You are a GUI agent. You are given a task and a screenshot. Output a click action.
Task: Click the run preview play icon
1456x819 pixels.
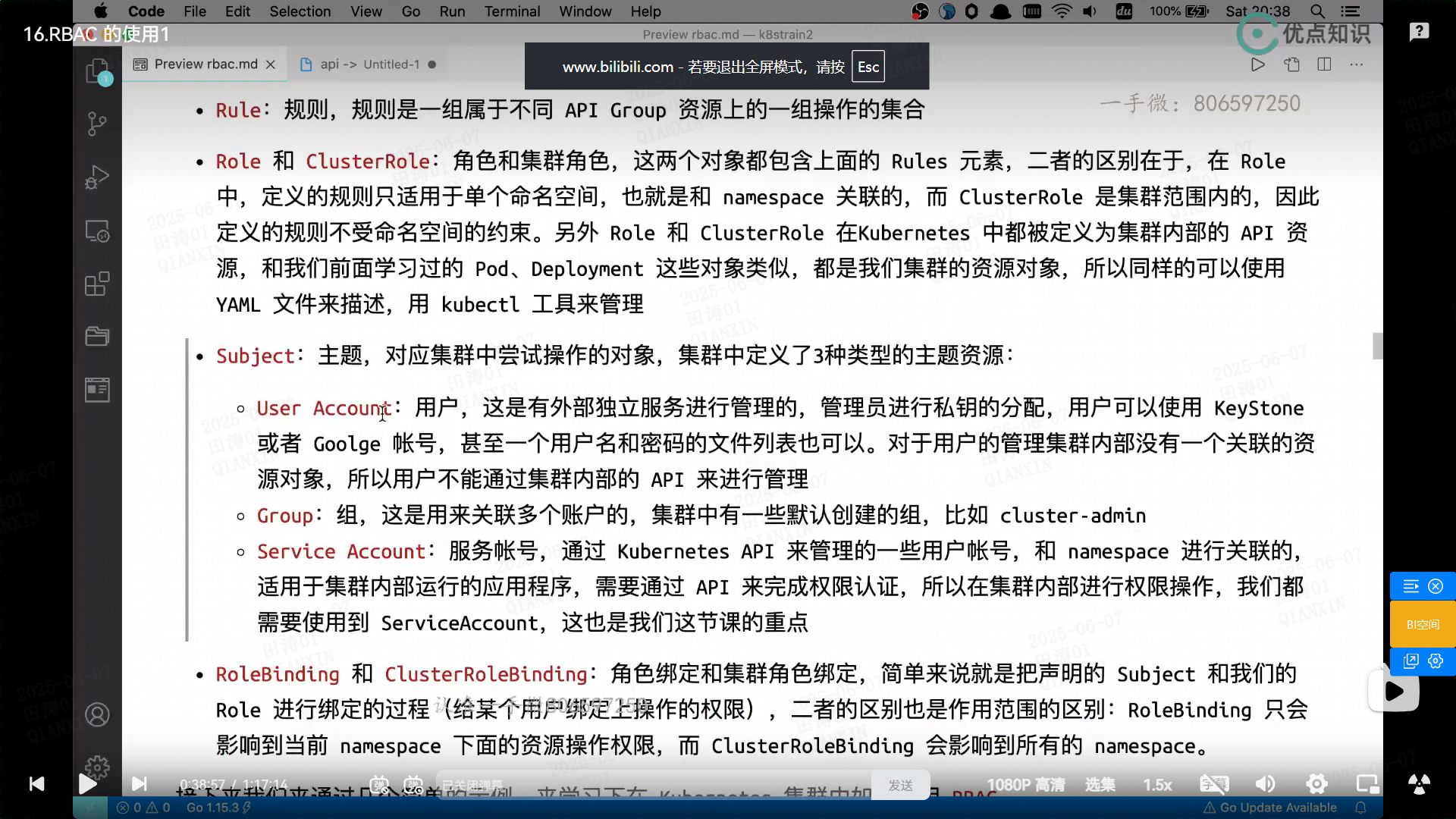(x=1258, y=64)
